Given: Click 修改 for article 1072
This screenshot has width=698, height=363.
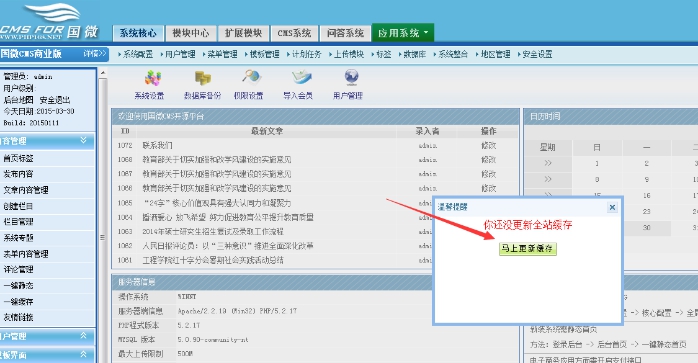Looking at the screenshot, I should [x=488, y=145].
